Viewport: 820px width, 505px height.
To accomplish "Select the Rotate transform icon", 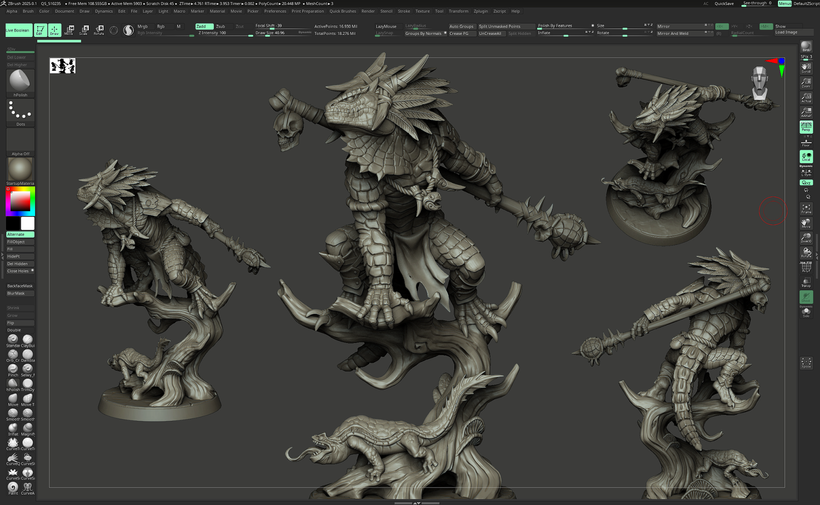I will 98,30.
